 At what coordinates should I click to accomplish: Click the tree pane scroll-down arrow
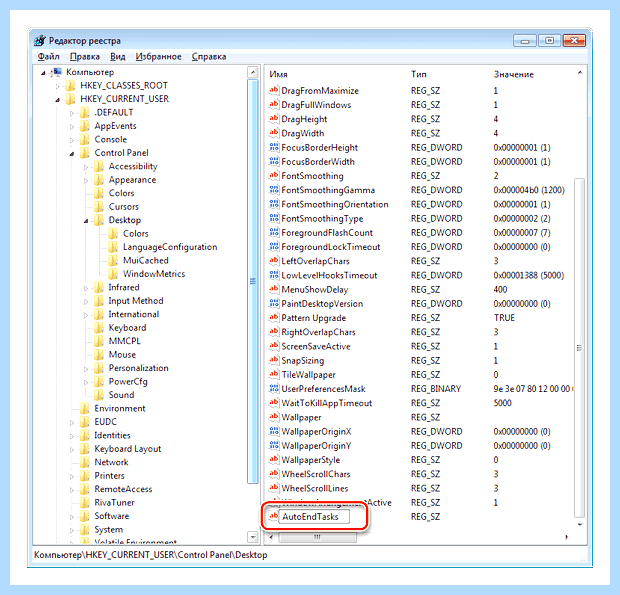252,536
